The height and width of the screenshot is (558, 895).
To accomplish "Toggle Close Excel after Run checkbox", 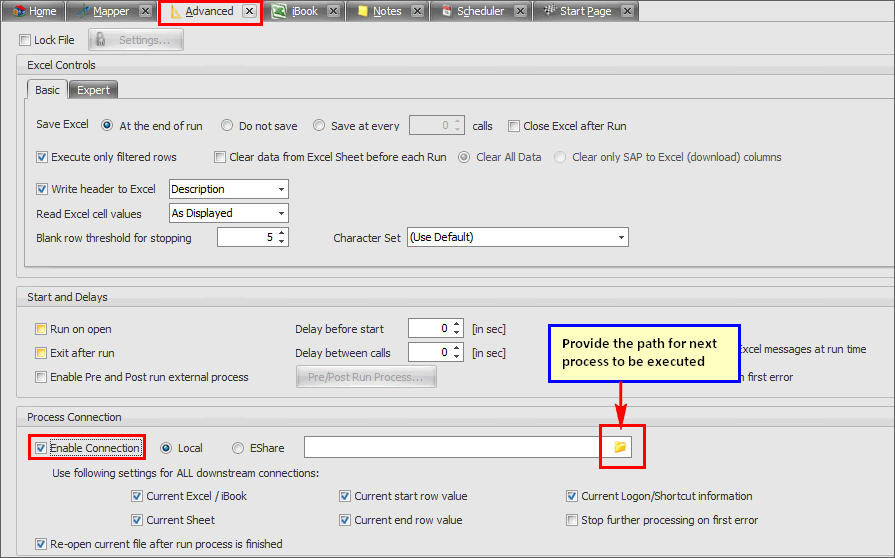I will 514,126.
